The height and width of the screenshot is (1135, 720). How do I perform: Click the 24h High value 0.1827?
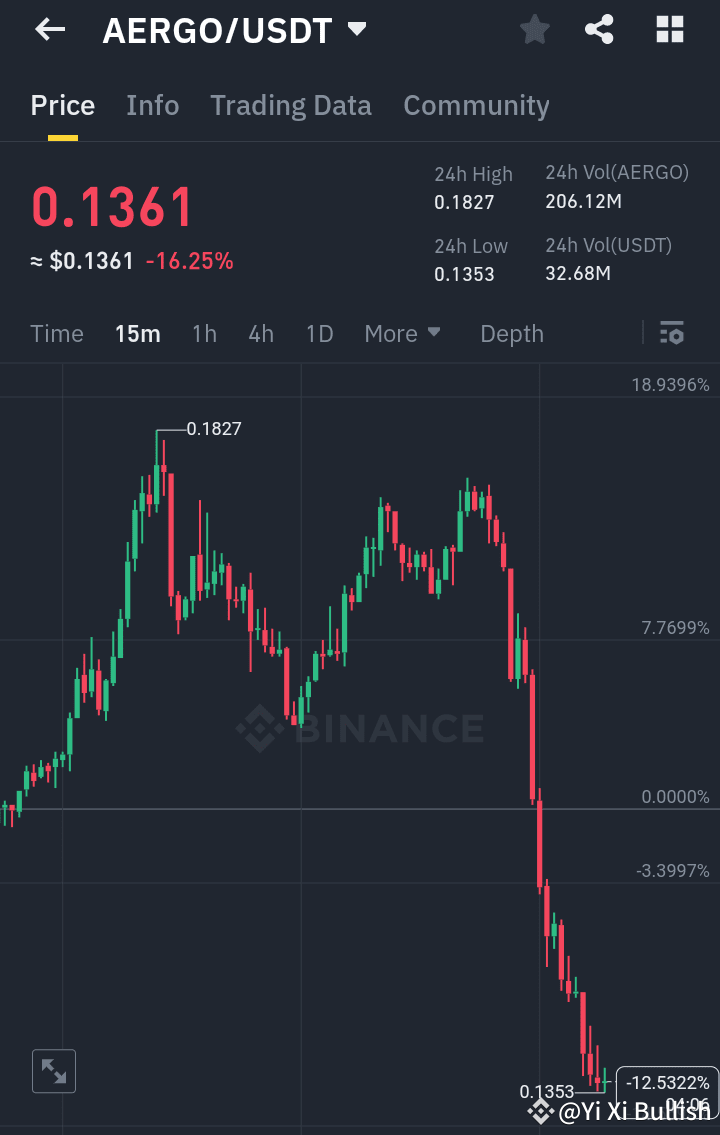click(x=465, y=202)
